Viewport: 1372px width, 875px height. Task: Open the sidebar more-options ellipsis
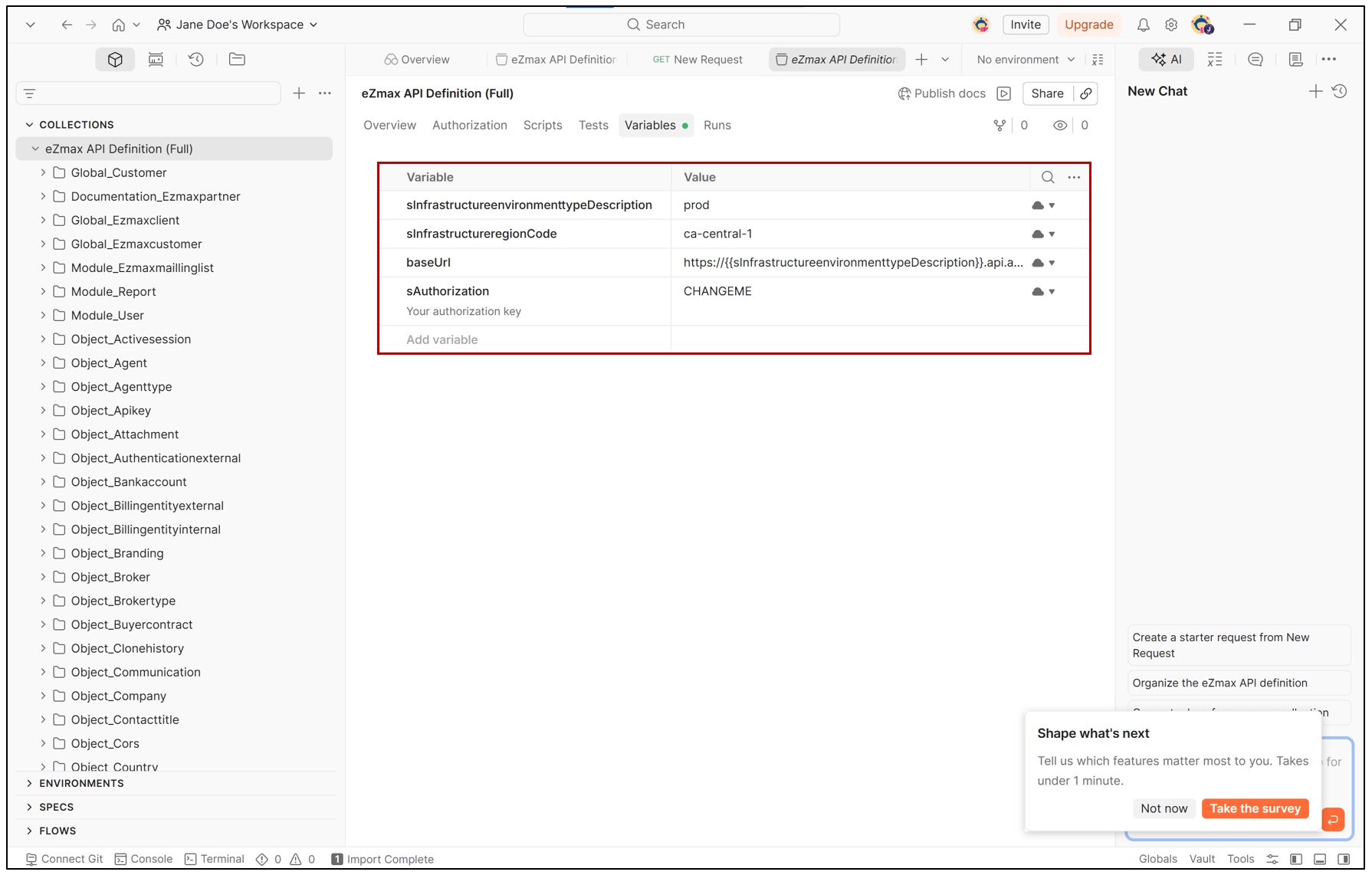coord(325,93)
